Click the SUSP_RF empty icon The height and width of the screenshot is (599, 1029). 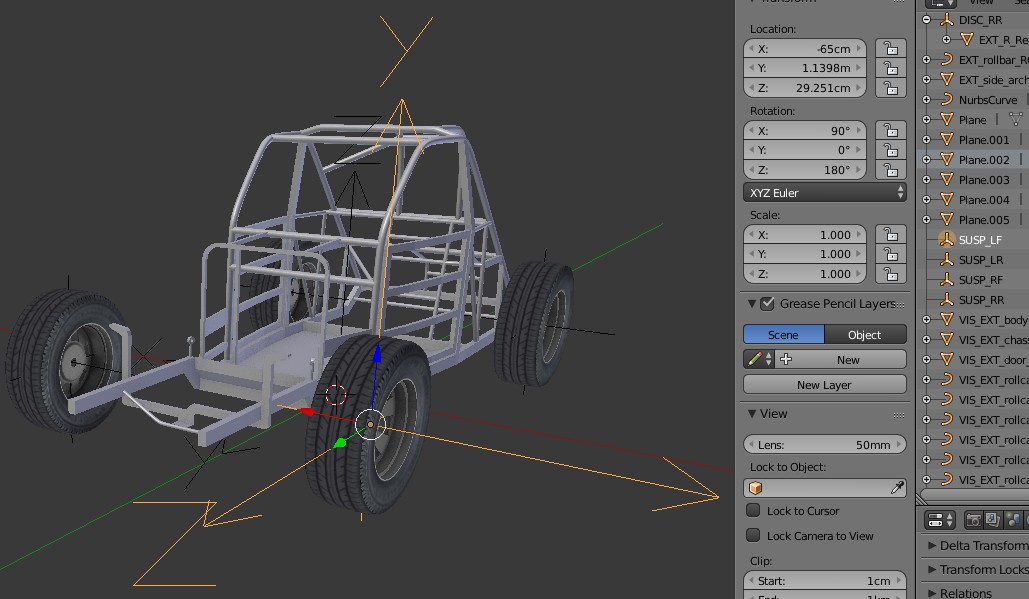[x=946, y=279]
